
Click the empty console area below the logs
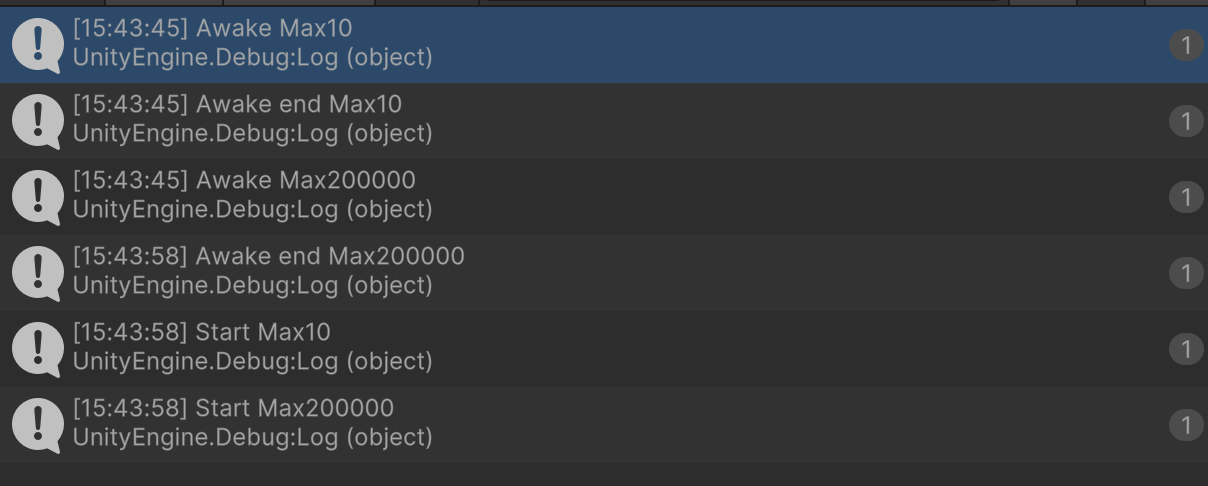click(x=604, y=475)
